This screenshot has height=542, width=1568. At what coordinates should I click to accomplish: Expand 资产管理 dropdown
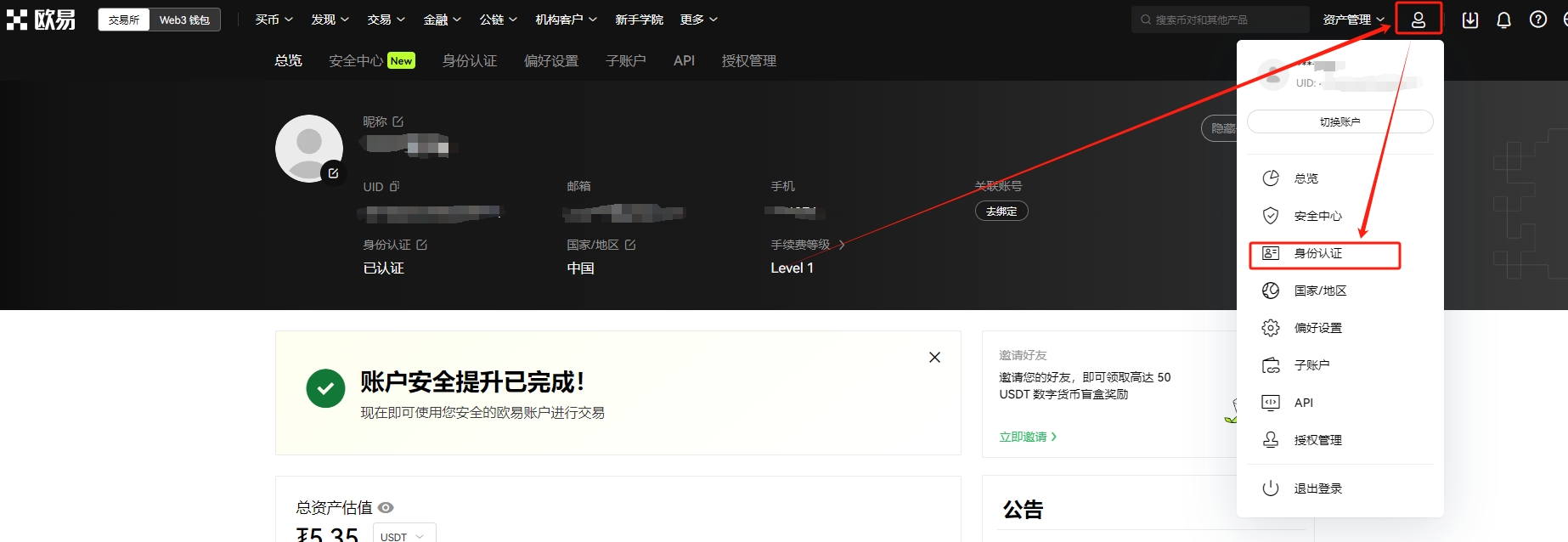(x=1354, y=20)
